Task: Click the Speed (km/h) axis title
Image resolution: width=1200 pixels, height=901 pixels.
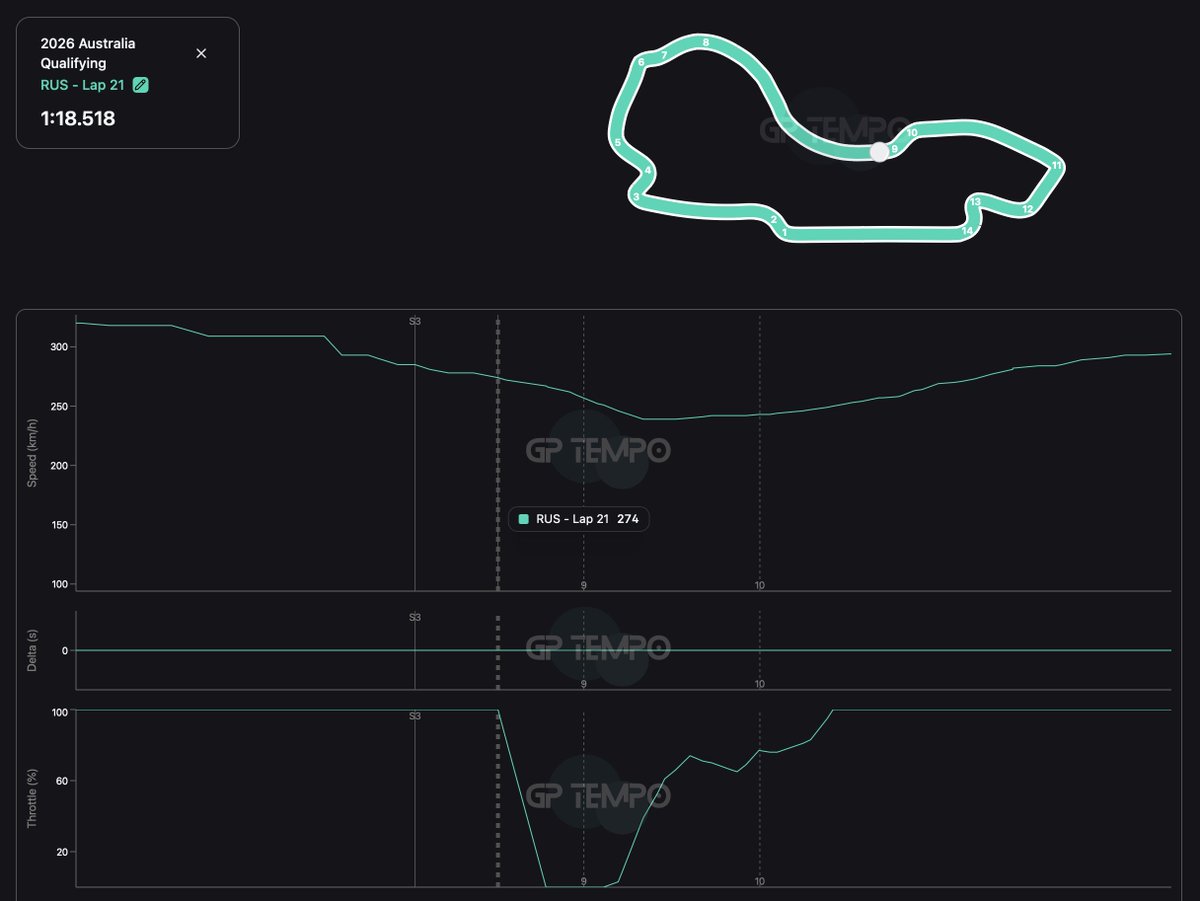Action: [32, 453]
